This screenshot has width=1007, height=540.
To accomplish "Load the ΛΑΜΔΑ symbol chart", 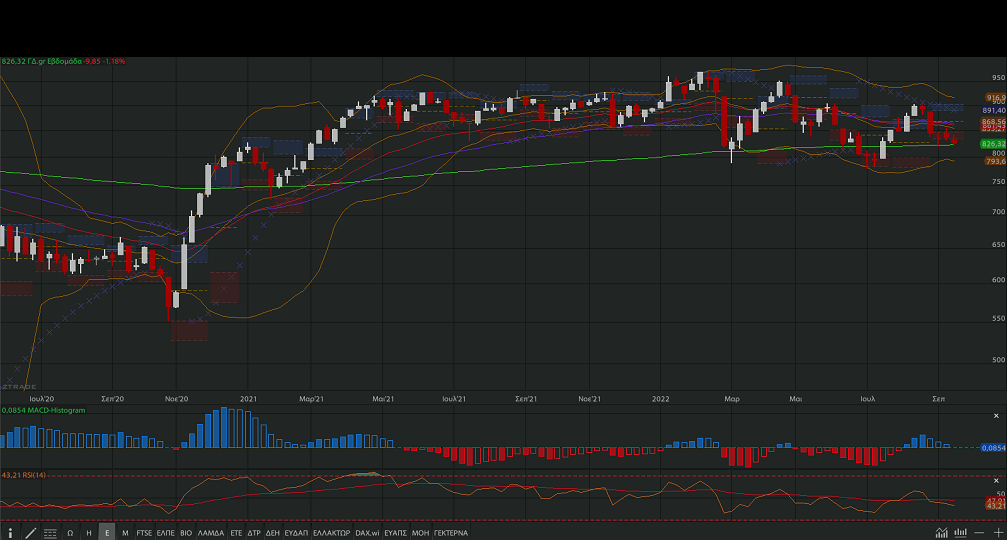I will coord(211,533).
